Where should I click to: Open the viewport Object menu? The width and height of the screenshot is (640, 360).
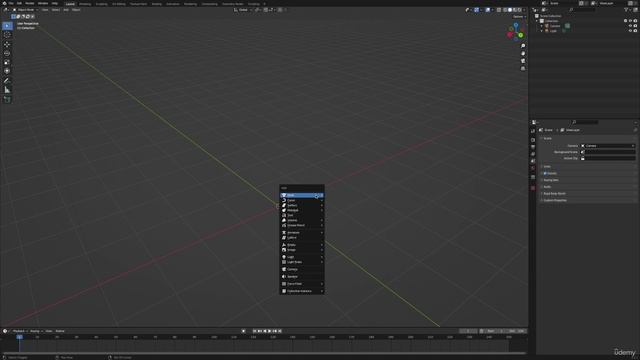76,10
